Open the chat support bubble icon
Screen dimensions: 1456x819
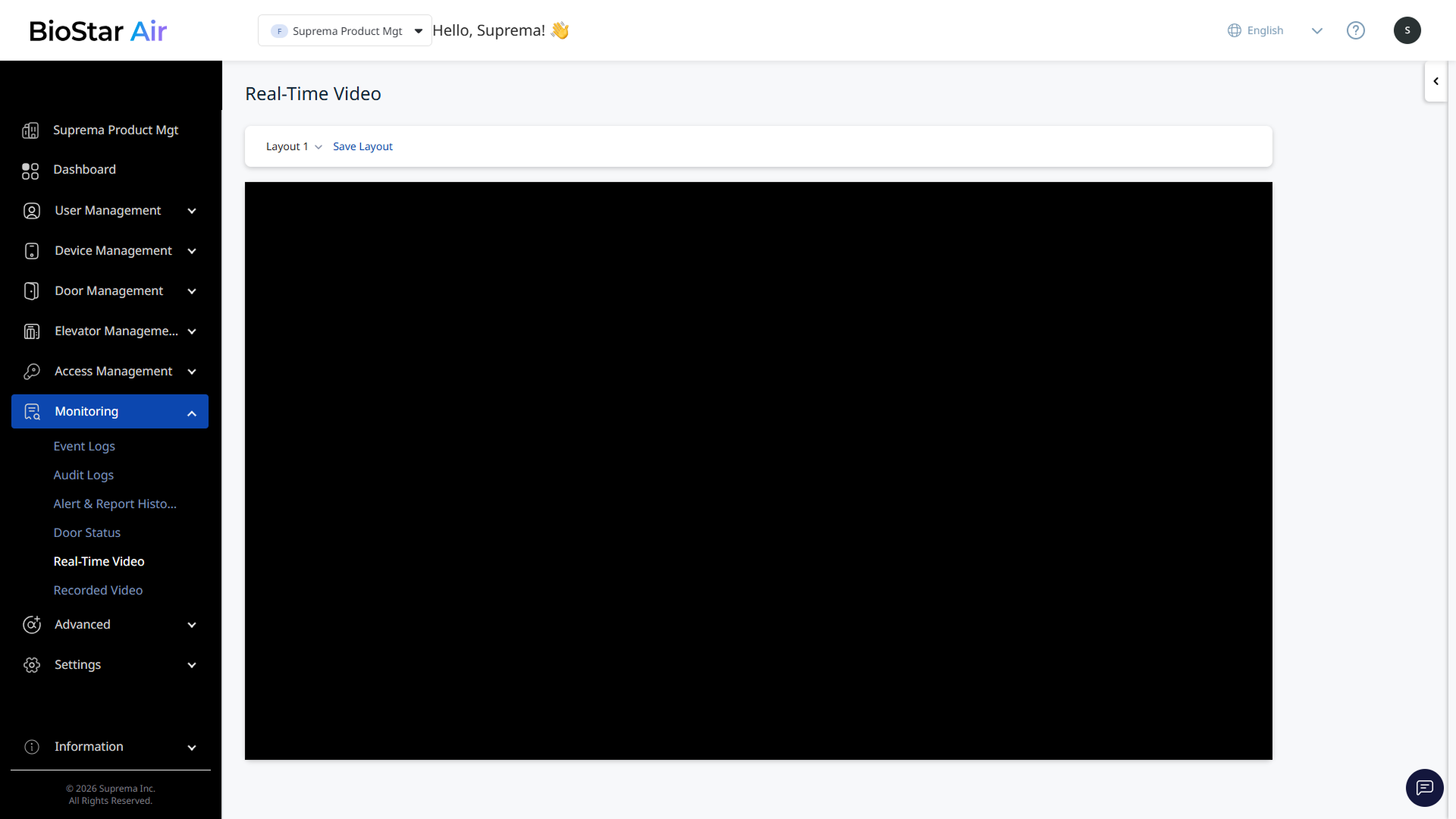pyautogui.click(x=1424, y=788)
